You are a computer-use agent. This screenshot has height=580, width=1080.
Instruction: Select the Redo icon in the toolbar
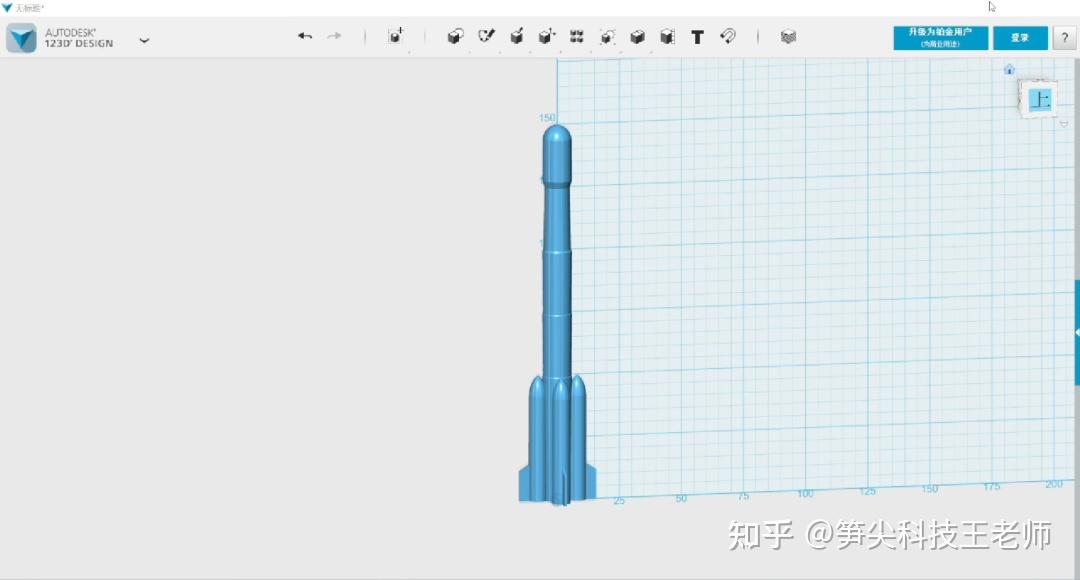pos(332,36)
